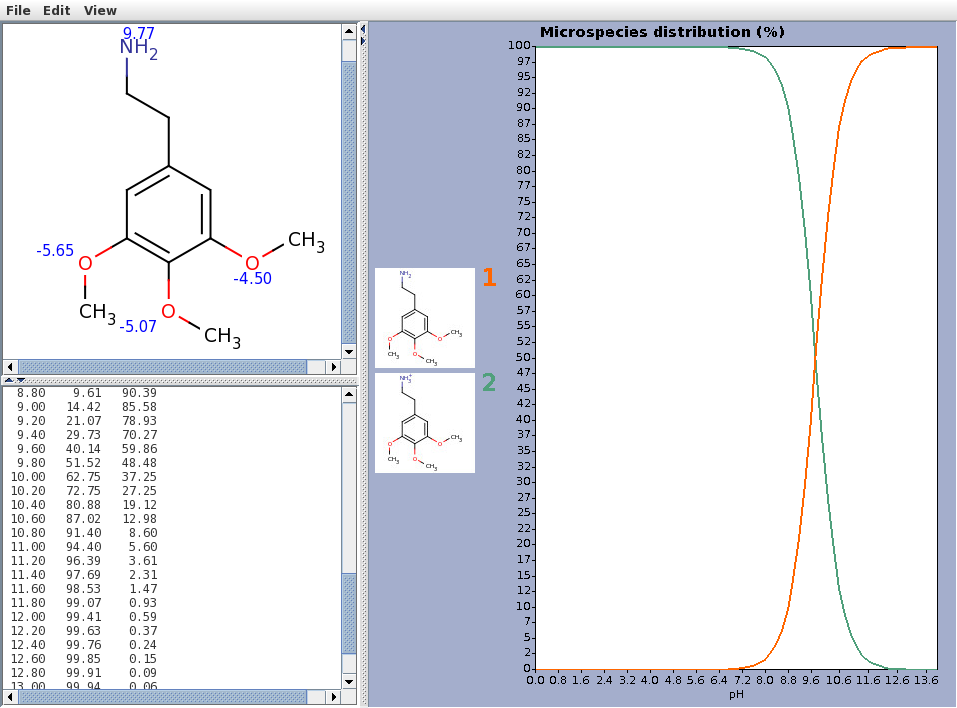Select microspecies 2 protonated amine thumbnail
Viewport: 957px width, 708px height.
point(424,422)
